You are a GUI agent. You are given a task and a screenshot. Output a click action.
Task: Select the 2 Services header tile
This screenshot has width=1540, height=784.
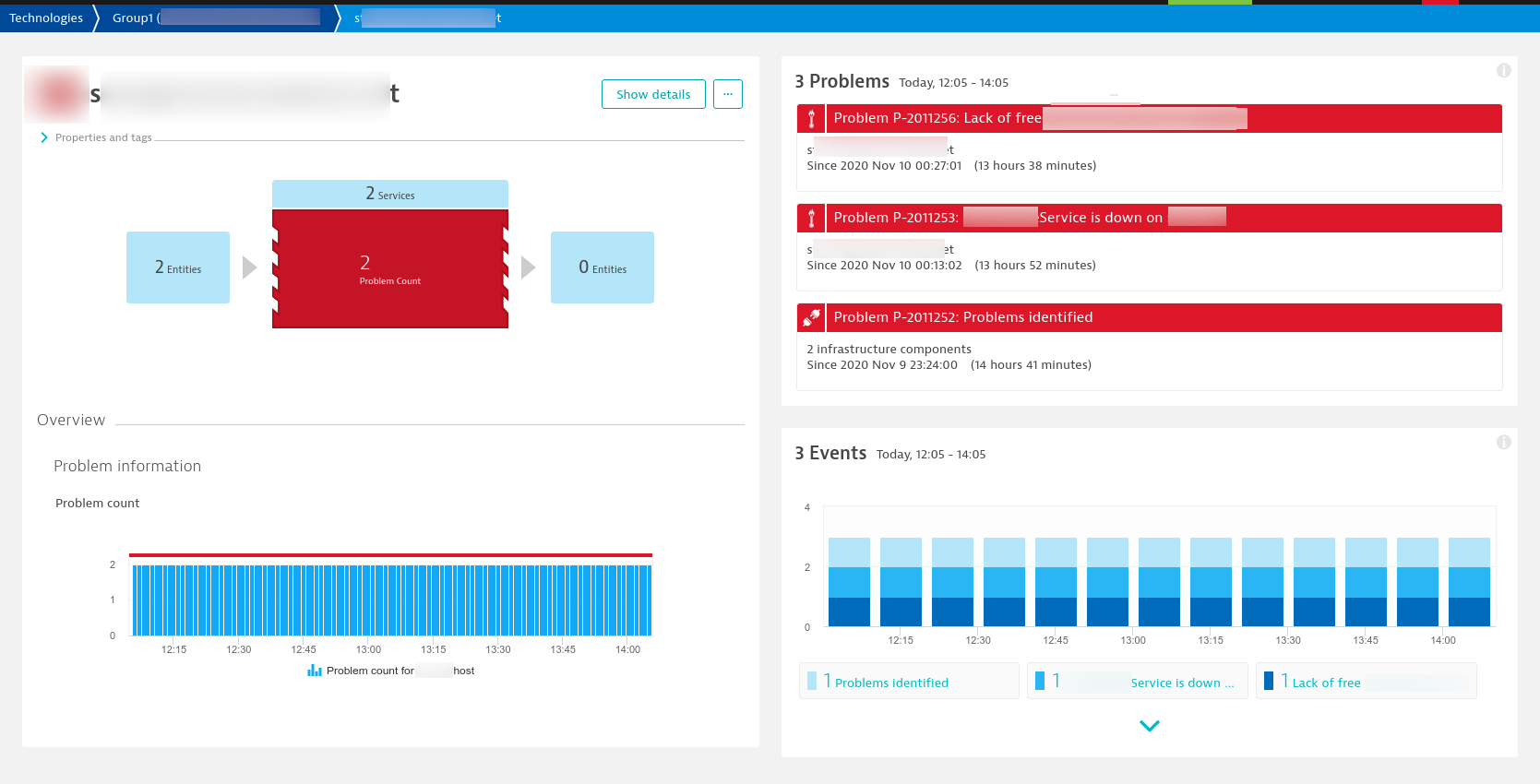point(390,194)
